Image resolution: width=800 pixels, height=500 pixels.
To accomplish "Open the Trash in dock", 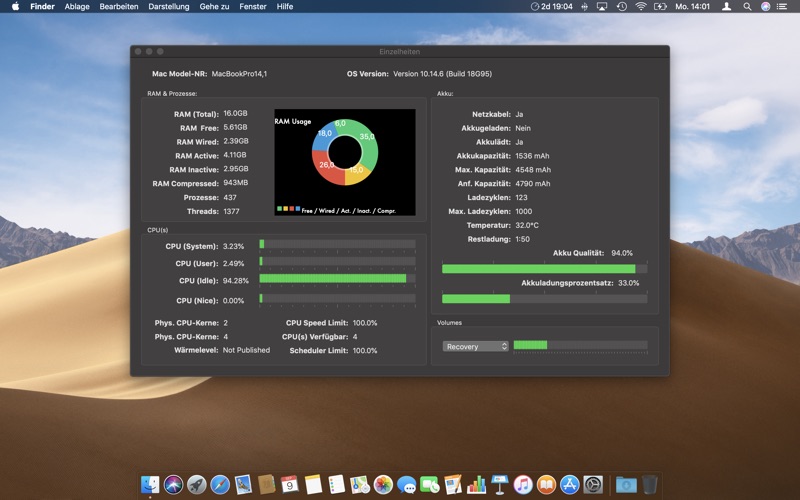I will point(649,485).
